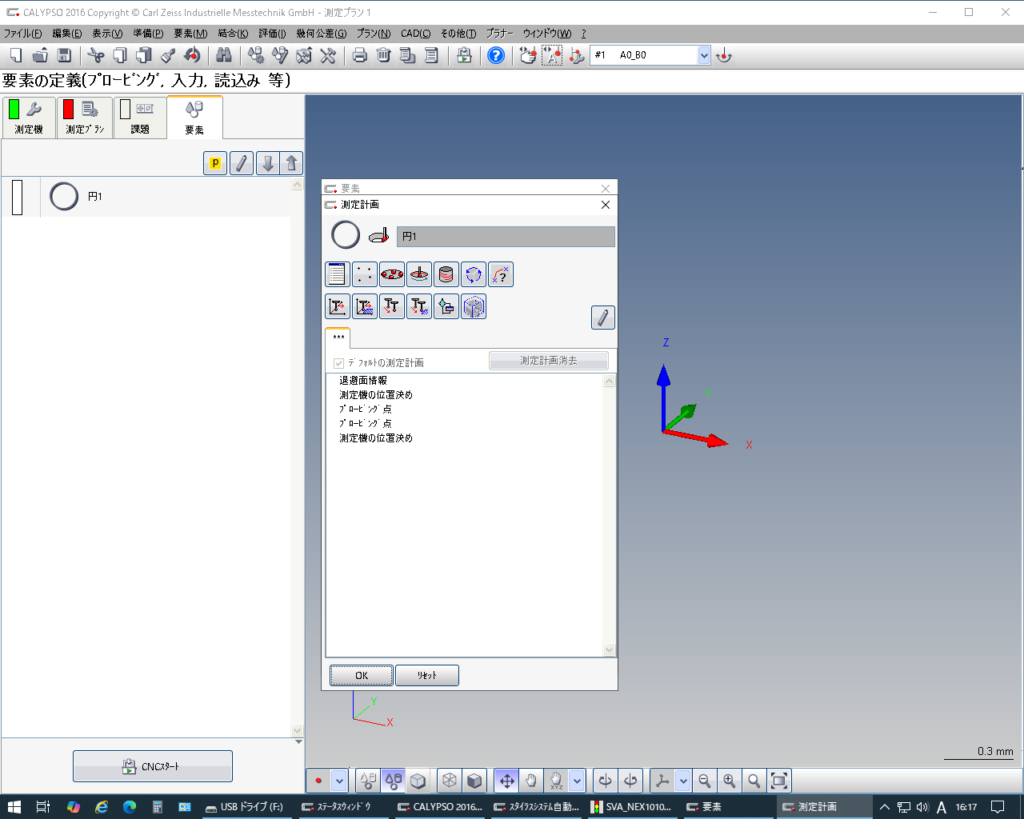Open the 要素(M) menu
The width and height of the screenshot is (1024, 819).
[189, 33]
